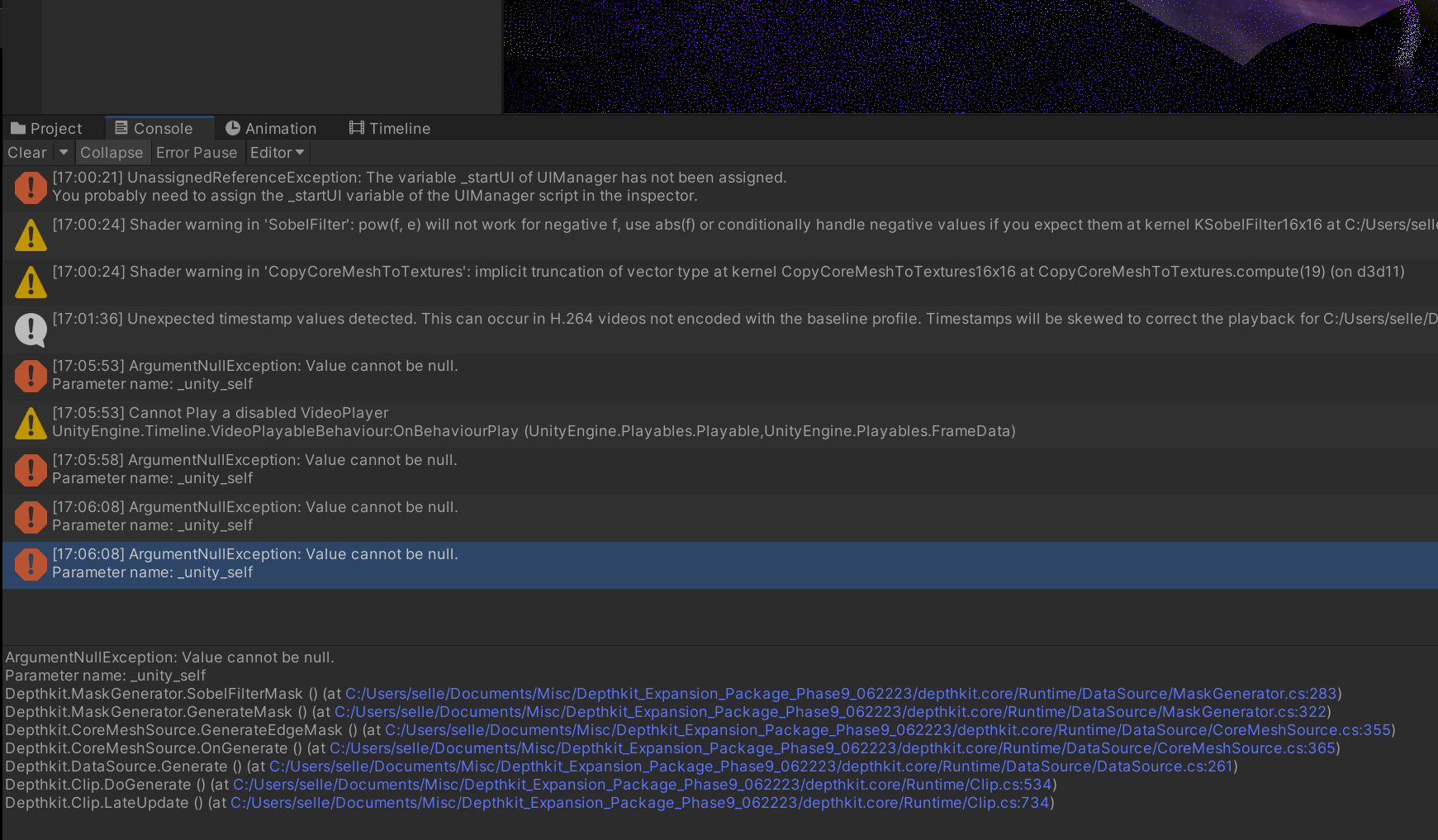Switch to the Animation tab
Viewport: 1438px width, 840px height.
click(x=271, y=129)
